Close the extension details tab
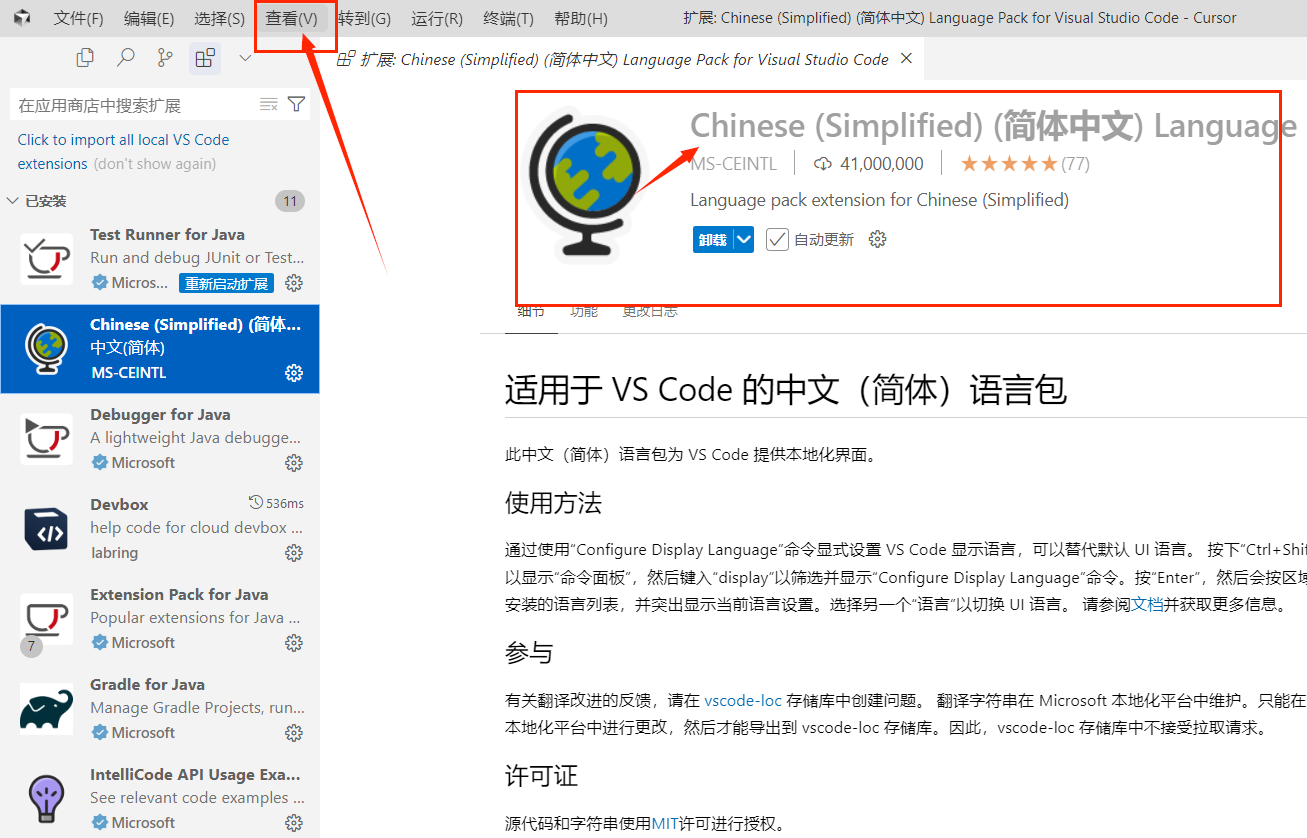Viewport: 1307px width, 838px height. [x=906, y=59]
